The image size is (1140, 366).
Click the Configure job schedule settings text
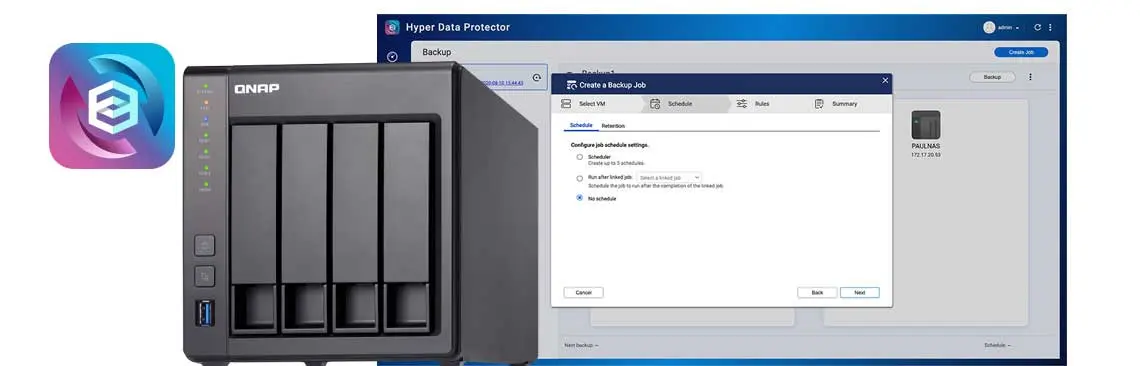[609, 145]
